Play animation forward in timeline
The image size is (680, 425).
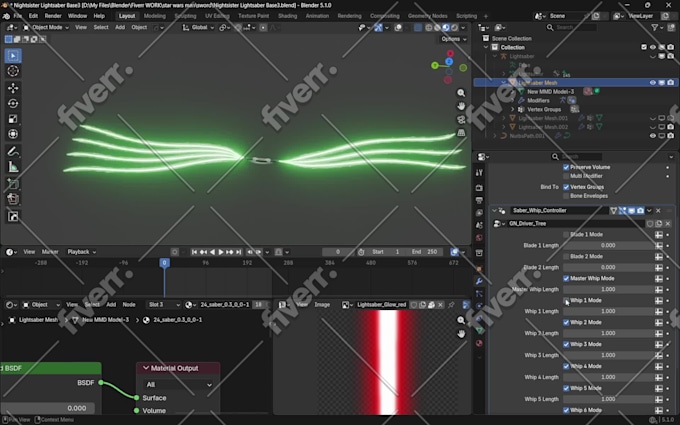[x=221, y=252]
